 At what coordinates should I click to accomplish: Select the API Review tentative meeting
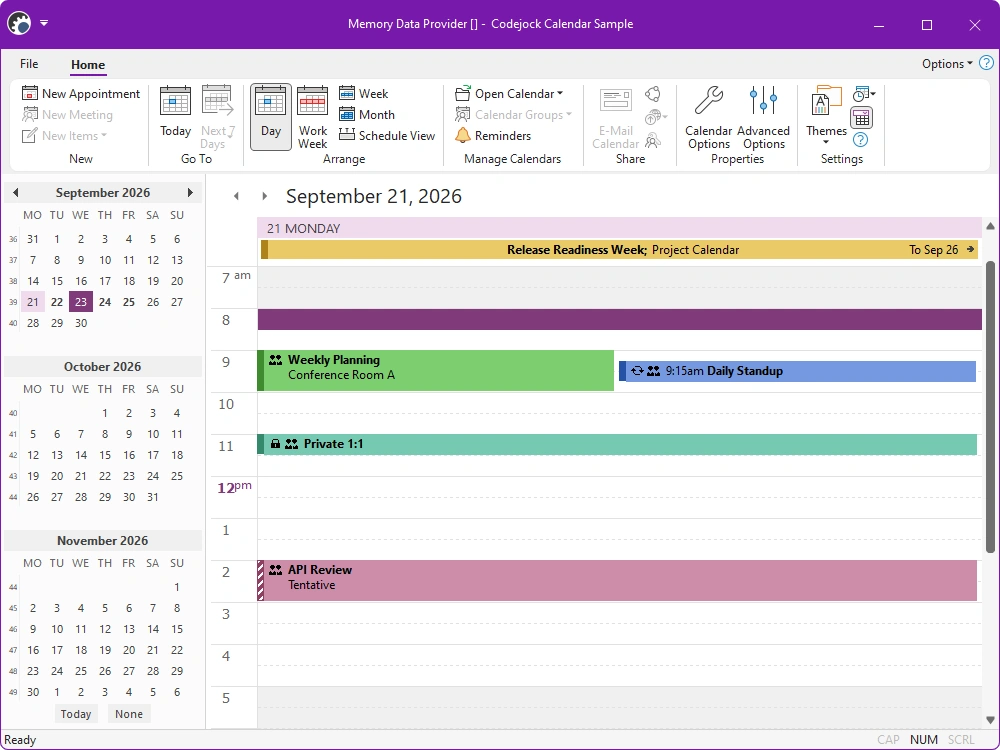617,580
